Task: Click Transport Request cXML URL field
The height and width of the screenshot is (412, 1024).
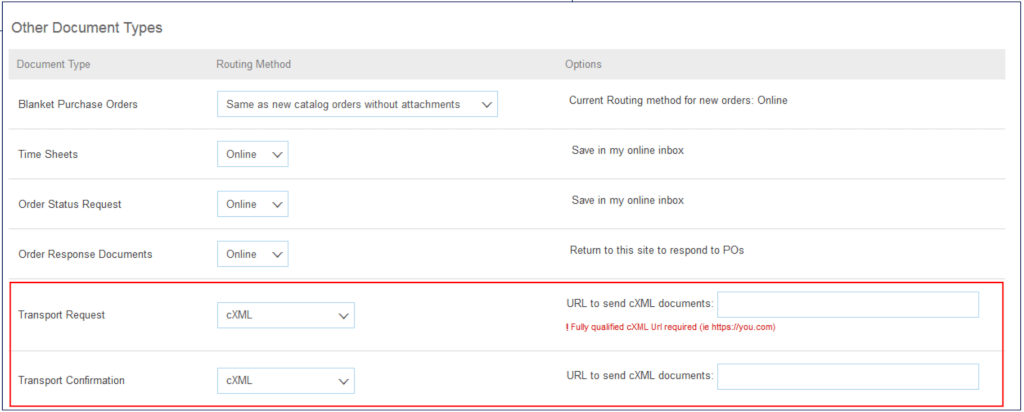Action: [x=848, y=305]
